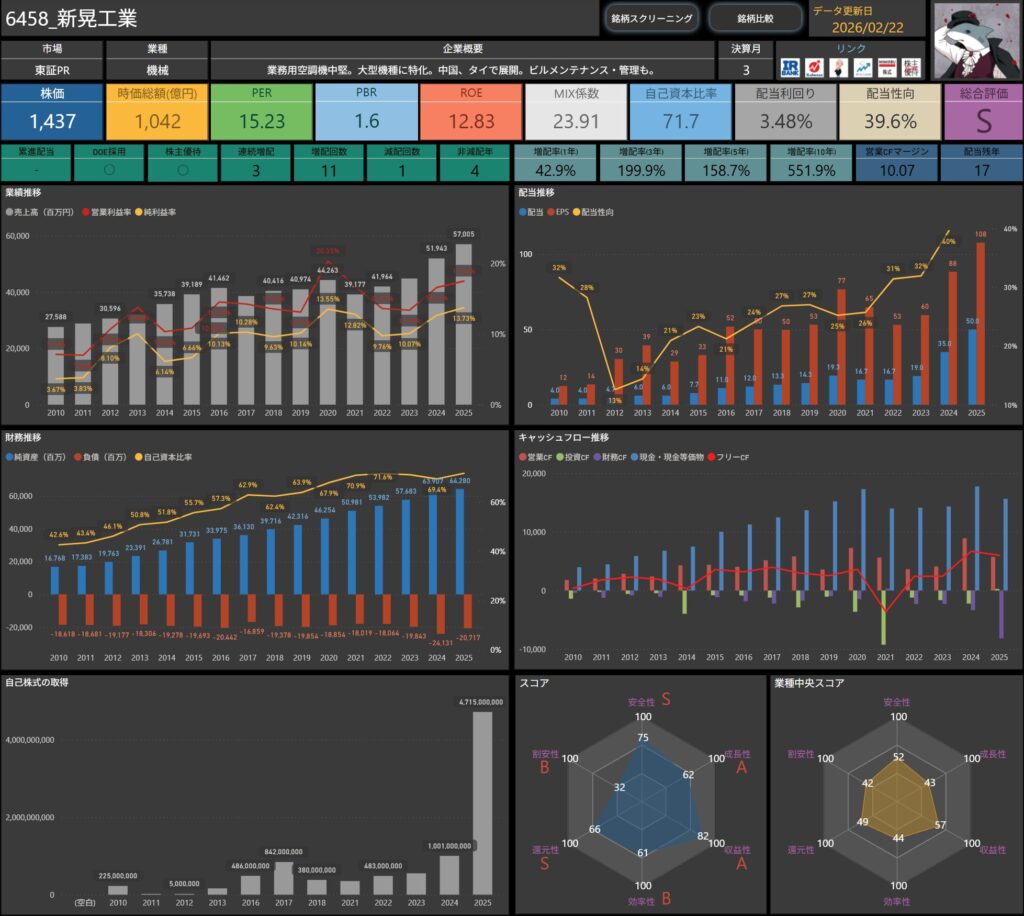
Task: Select the 総合評価 S rating card
Action: (x=983, y=111)
